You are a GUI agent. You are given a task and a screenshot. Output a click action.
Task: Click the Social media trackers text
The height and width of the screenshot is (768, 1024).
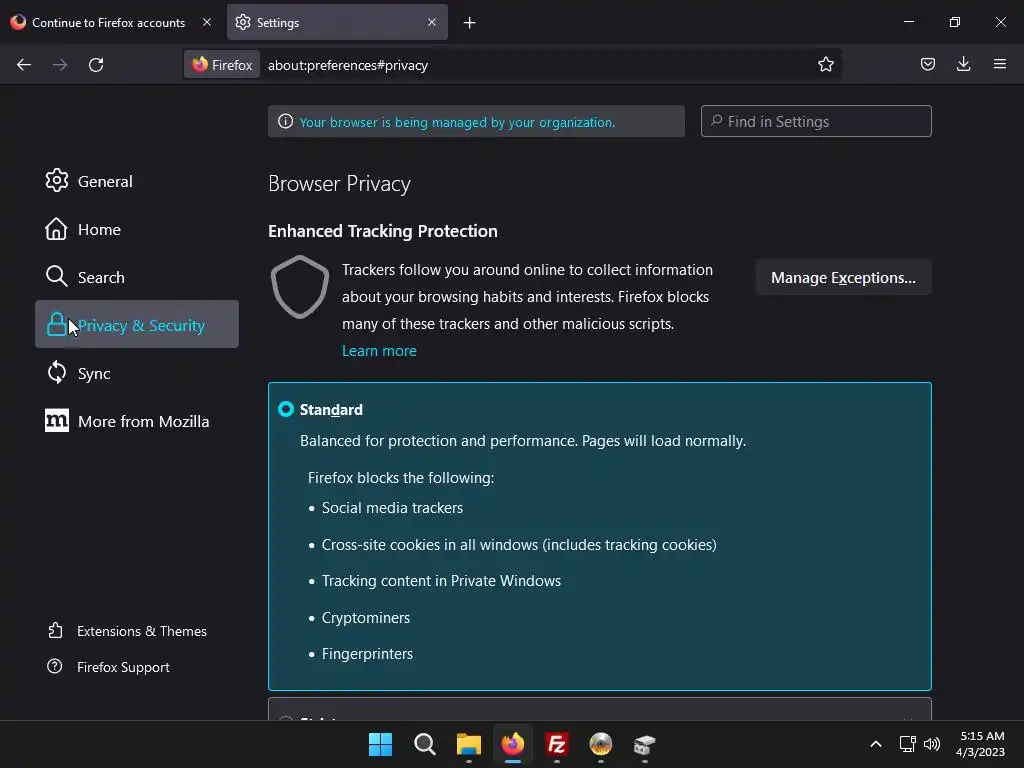pos(392,507)
